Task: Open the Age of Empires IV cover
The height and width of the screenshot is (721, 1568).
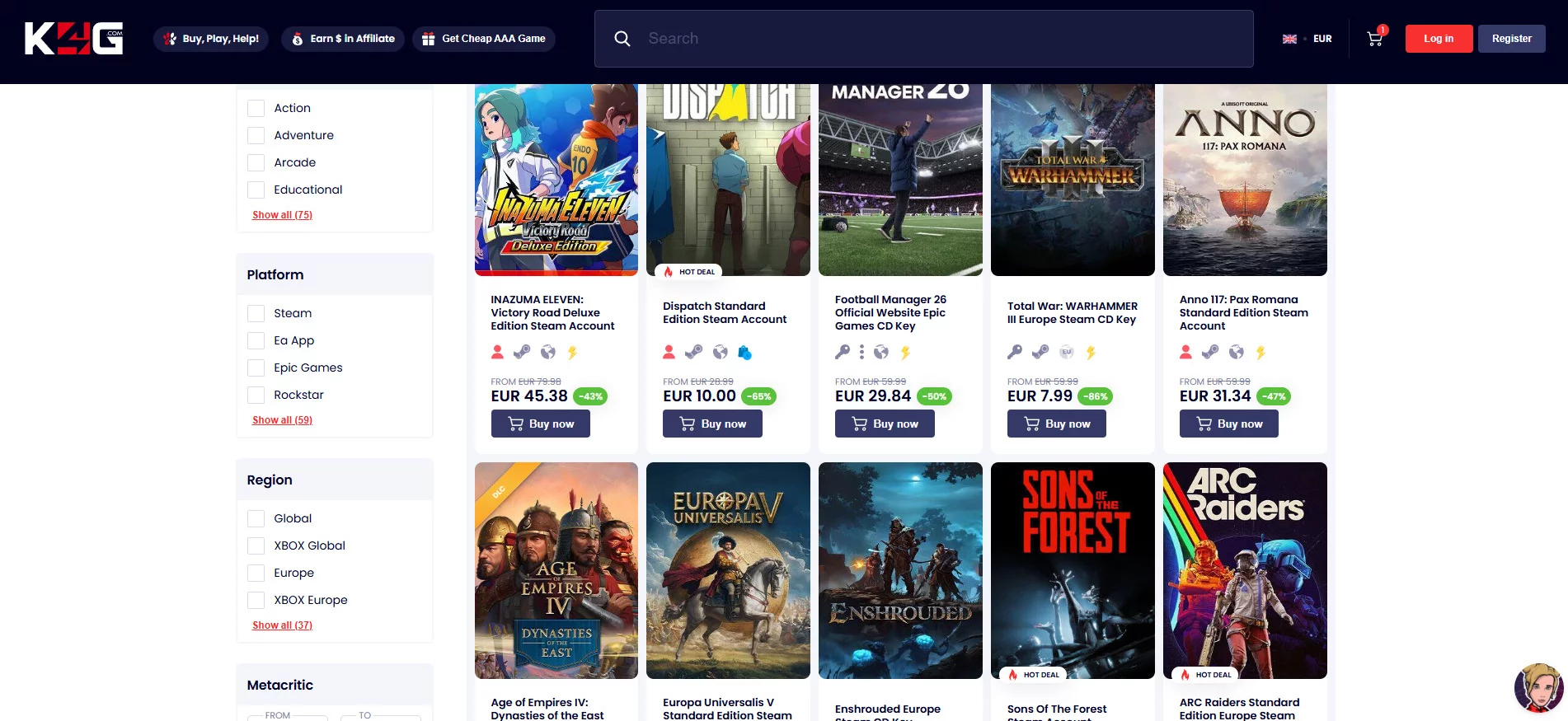Action: pyautogui.click(x=556, y=570)
